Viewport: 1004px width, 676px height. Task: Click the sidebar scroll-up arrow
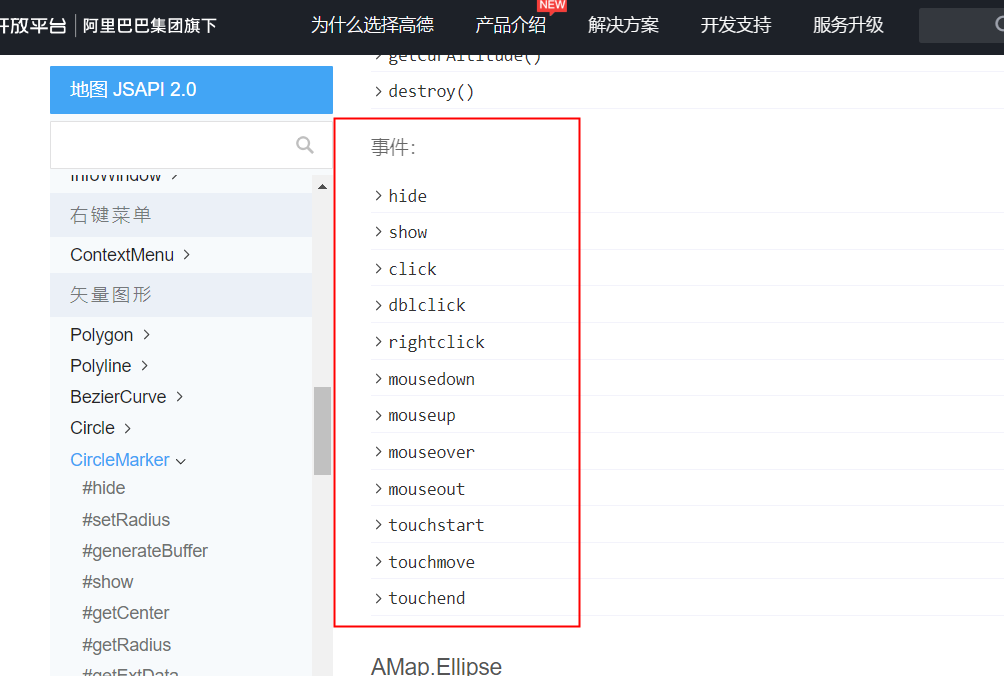pos(322,187)
